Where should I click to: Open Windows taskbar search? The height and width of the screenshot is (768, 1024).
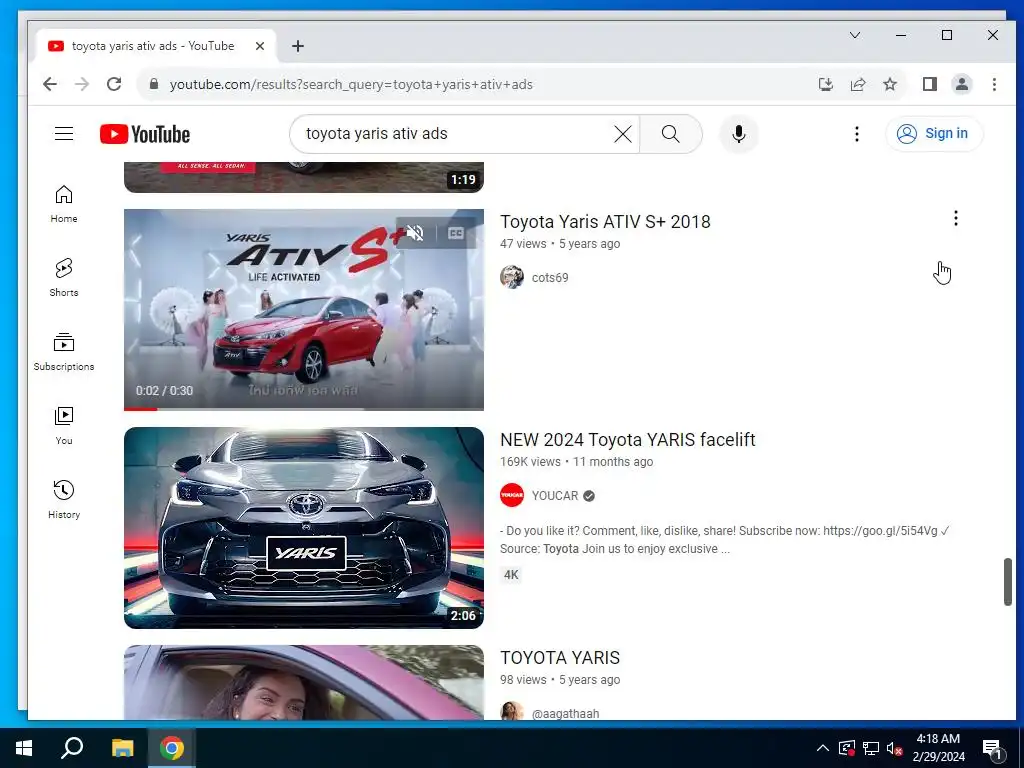pos(72,748)
